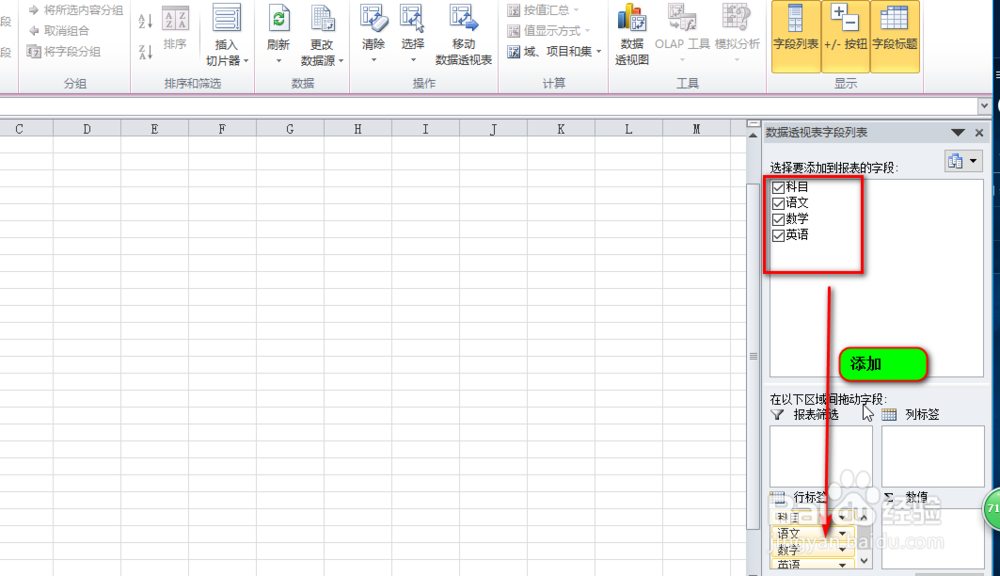Uncheck the 科目 field checkbox
Screen dimensions: 1000x576
click(778, 188)
